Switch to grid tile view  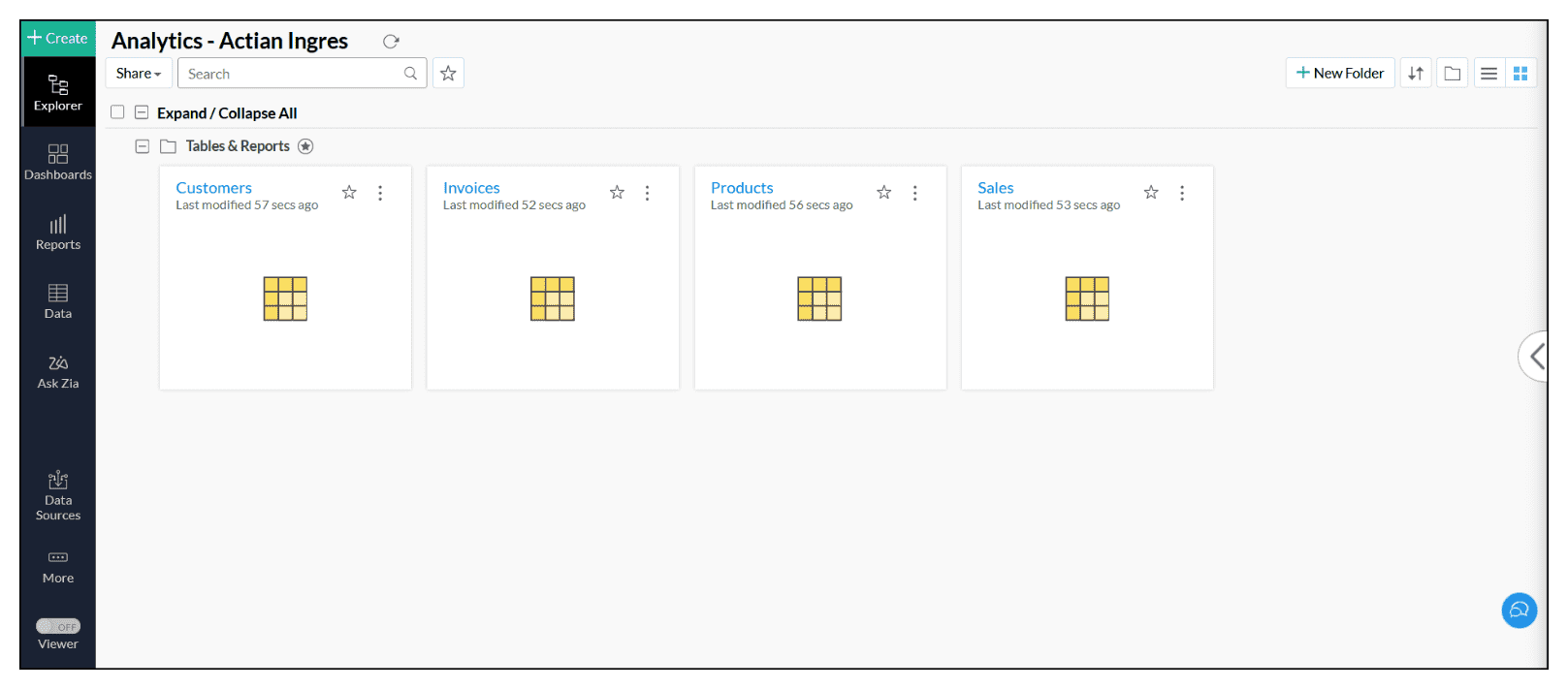(x=1520, y=74)
